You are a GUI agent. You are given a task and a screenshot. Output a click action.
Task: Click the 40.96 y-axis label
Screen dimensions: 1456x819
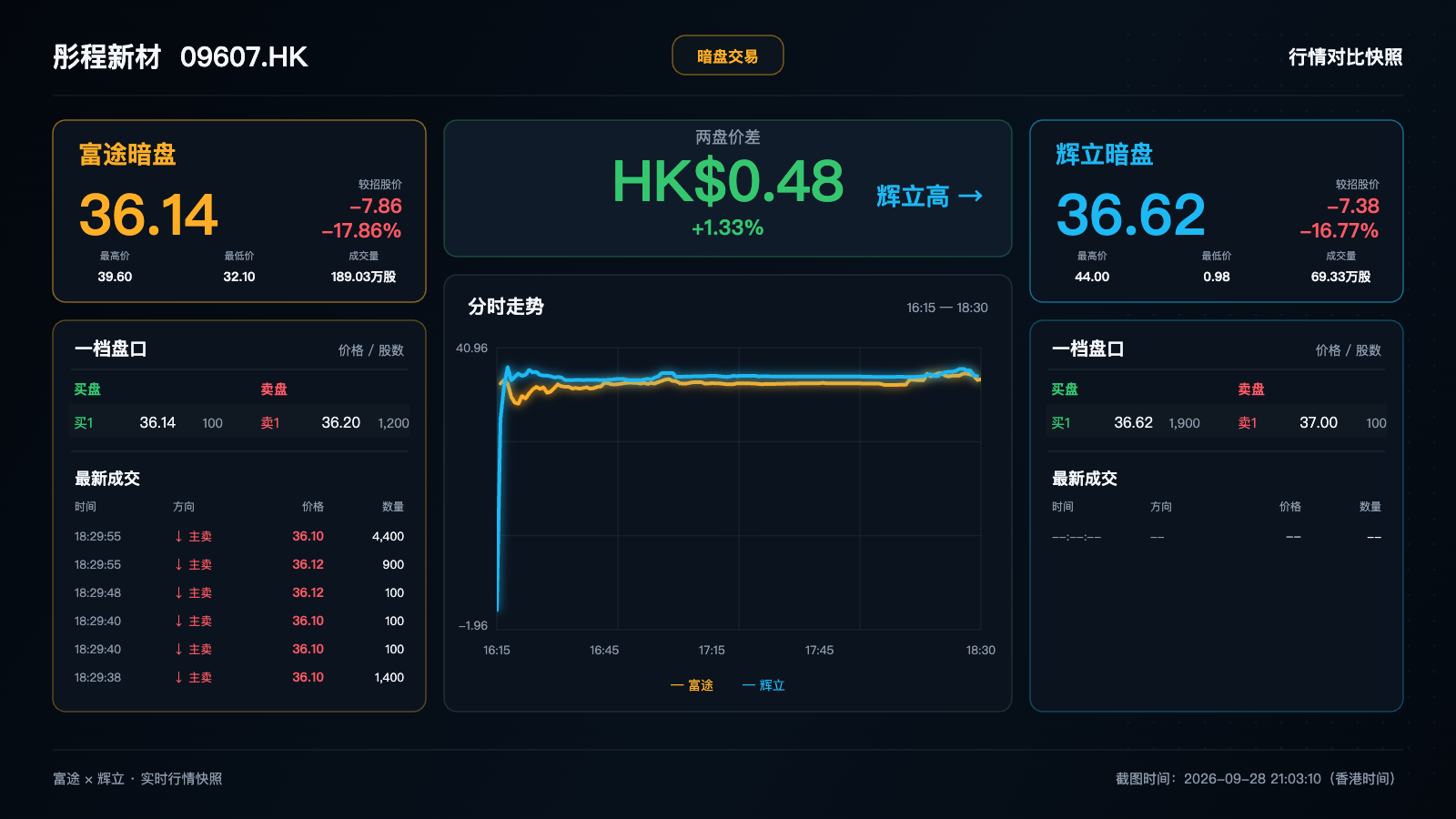[x=471, y=349]
